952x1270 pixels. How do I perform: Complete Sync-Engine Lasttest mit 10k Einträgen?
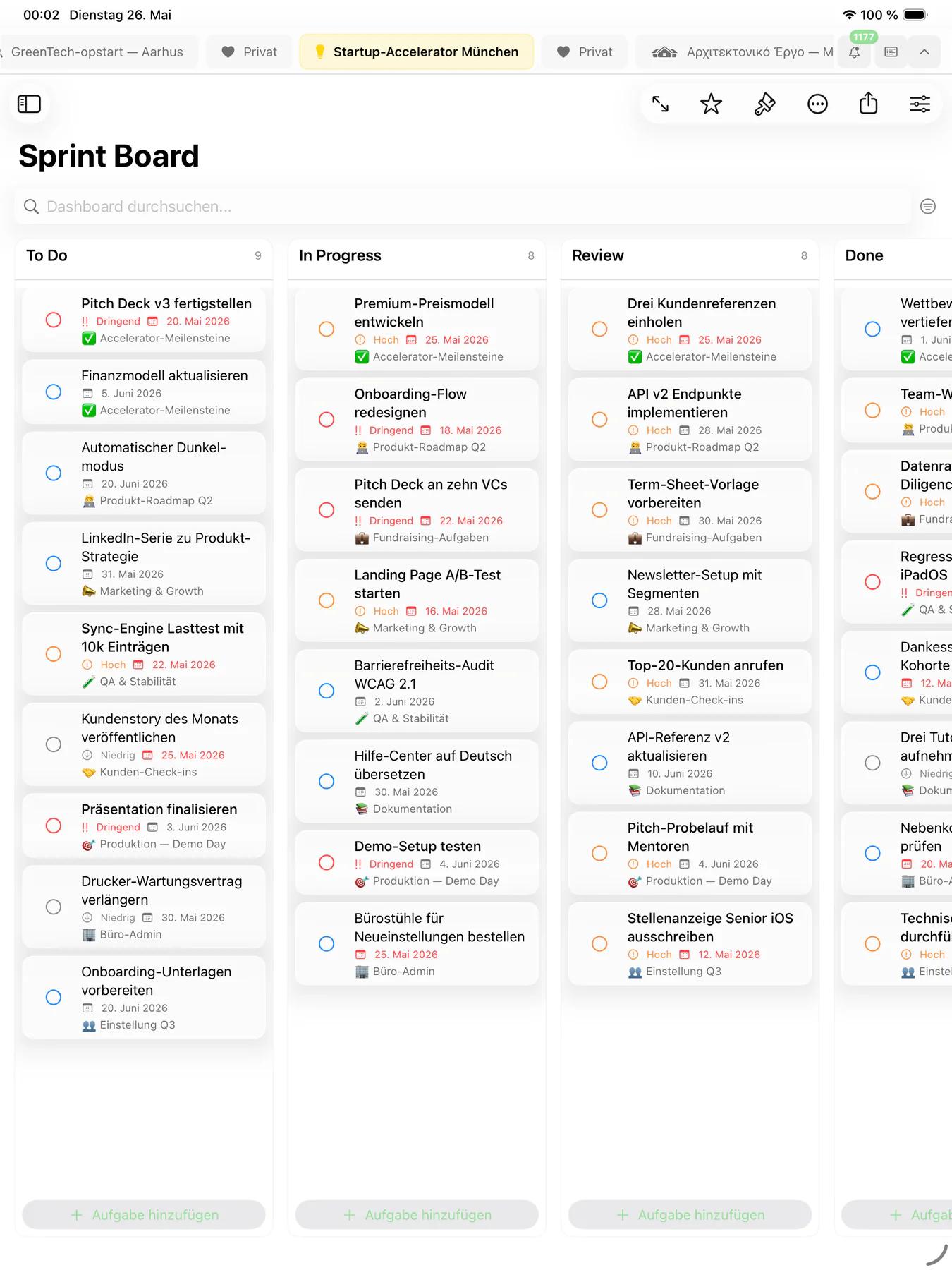click(54, 653)
